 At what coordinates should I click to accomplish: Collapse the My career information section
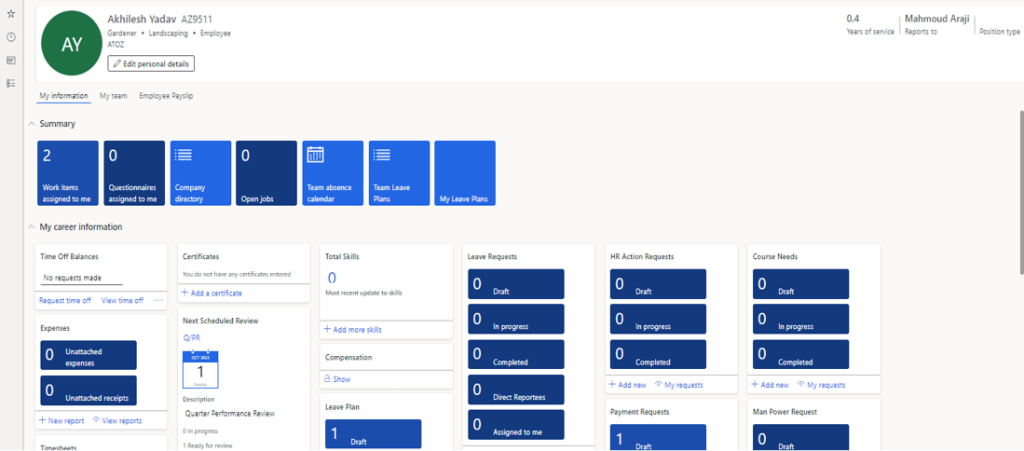(x=31, y=227)
